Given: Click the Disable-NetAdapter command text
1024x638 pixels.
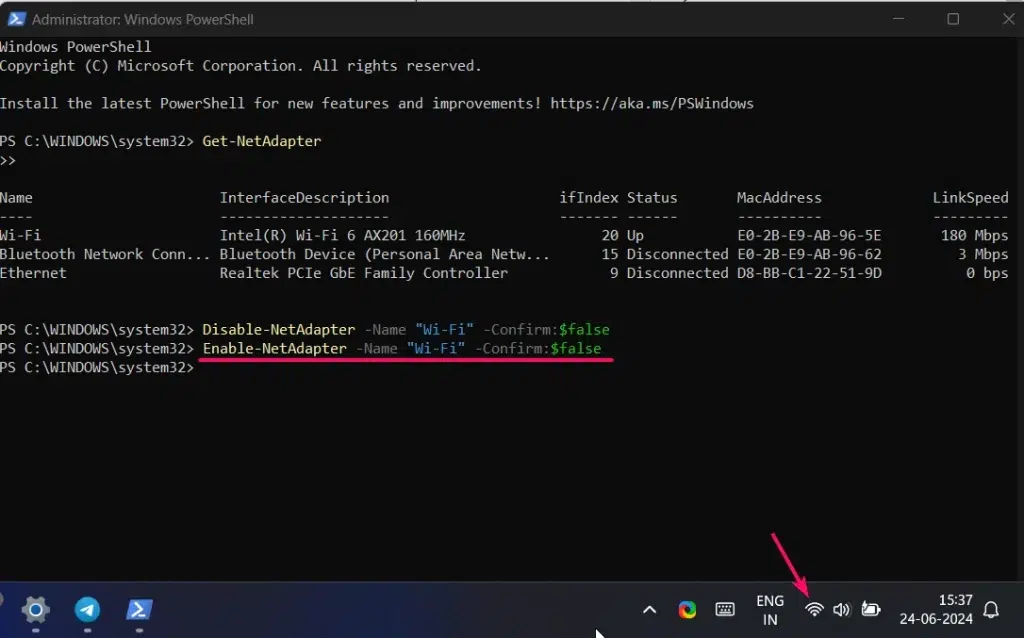Looking at the screenshot, I should click(279, 329).
